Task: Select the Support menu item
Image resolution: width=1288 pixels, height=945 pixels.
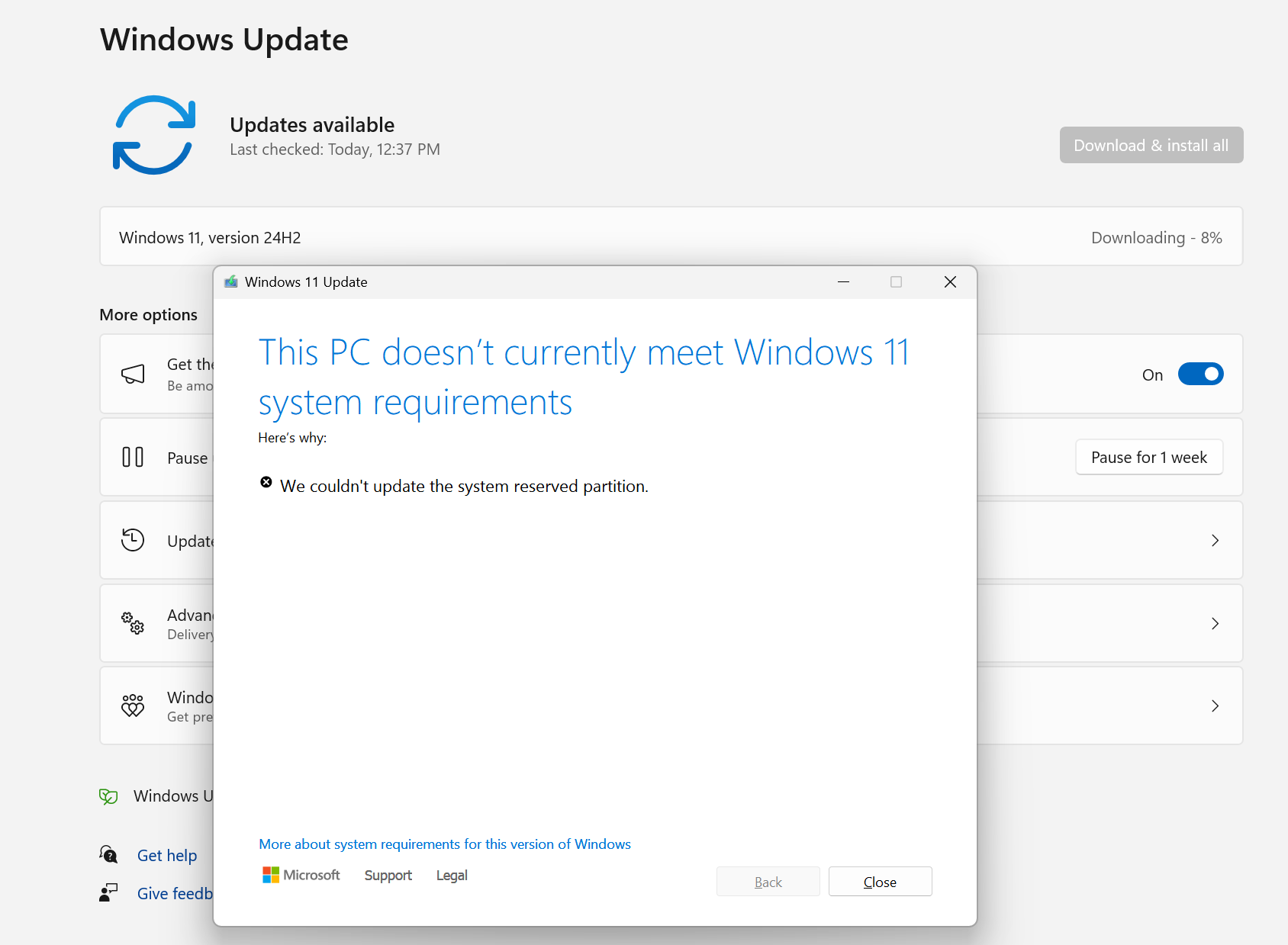Action: 388,875
